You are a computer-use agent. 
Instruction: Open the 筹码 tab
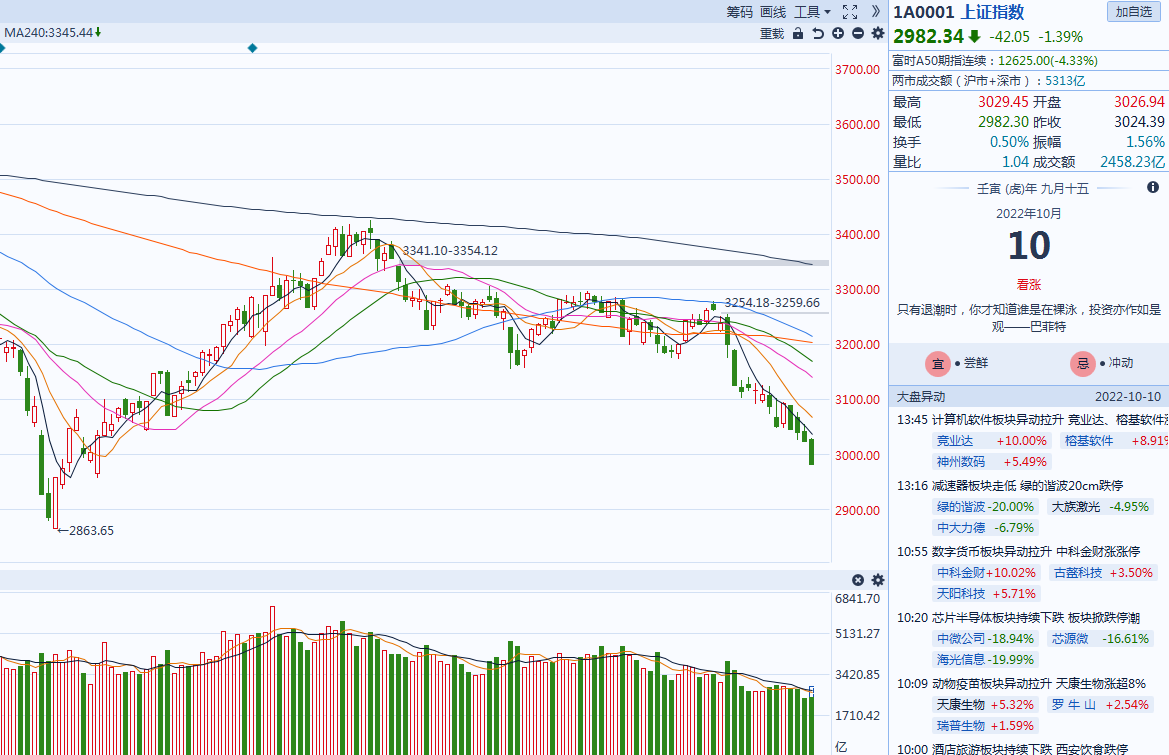tap(740, 12)
